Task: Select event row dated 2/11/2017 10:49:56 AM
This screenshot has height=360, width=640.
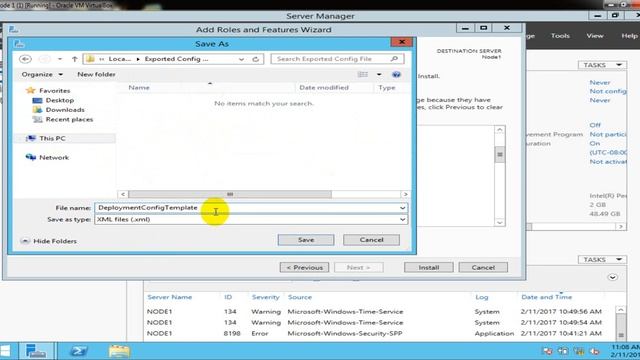Action: coord(380,311)
